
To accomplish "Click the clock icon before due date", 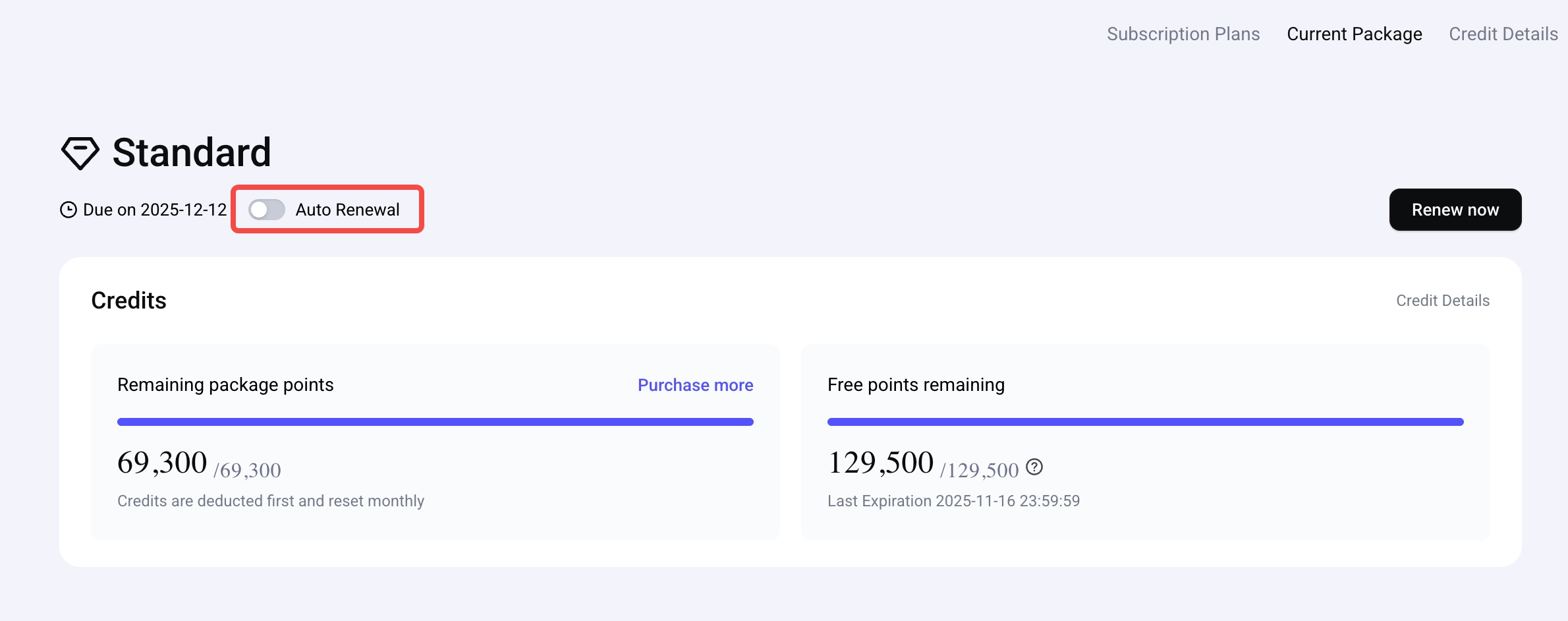I will (69, 210).
